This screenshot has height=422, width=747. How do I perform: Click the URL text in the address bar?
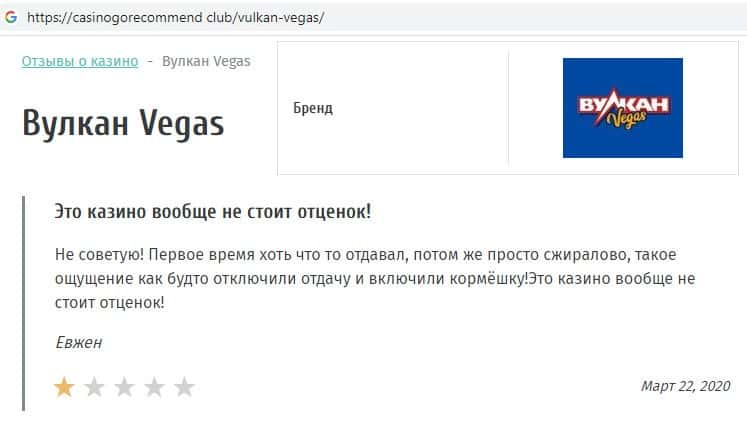(175, 18)
